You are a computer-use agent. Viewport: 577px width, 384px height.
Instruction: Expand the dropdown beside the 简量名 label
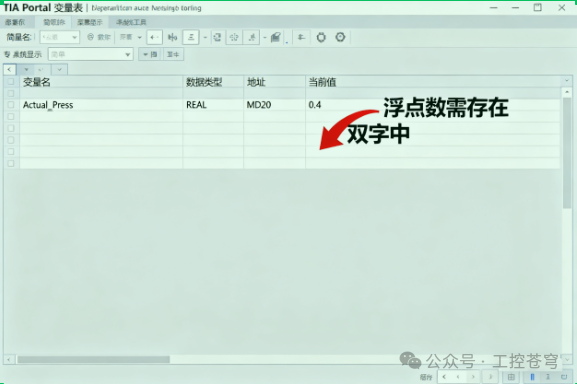click(60, 37)
